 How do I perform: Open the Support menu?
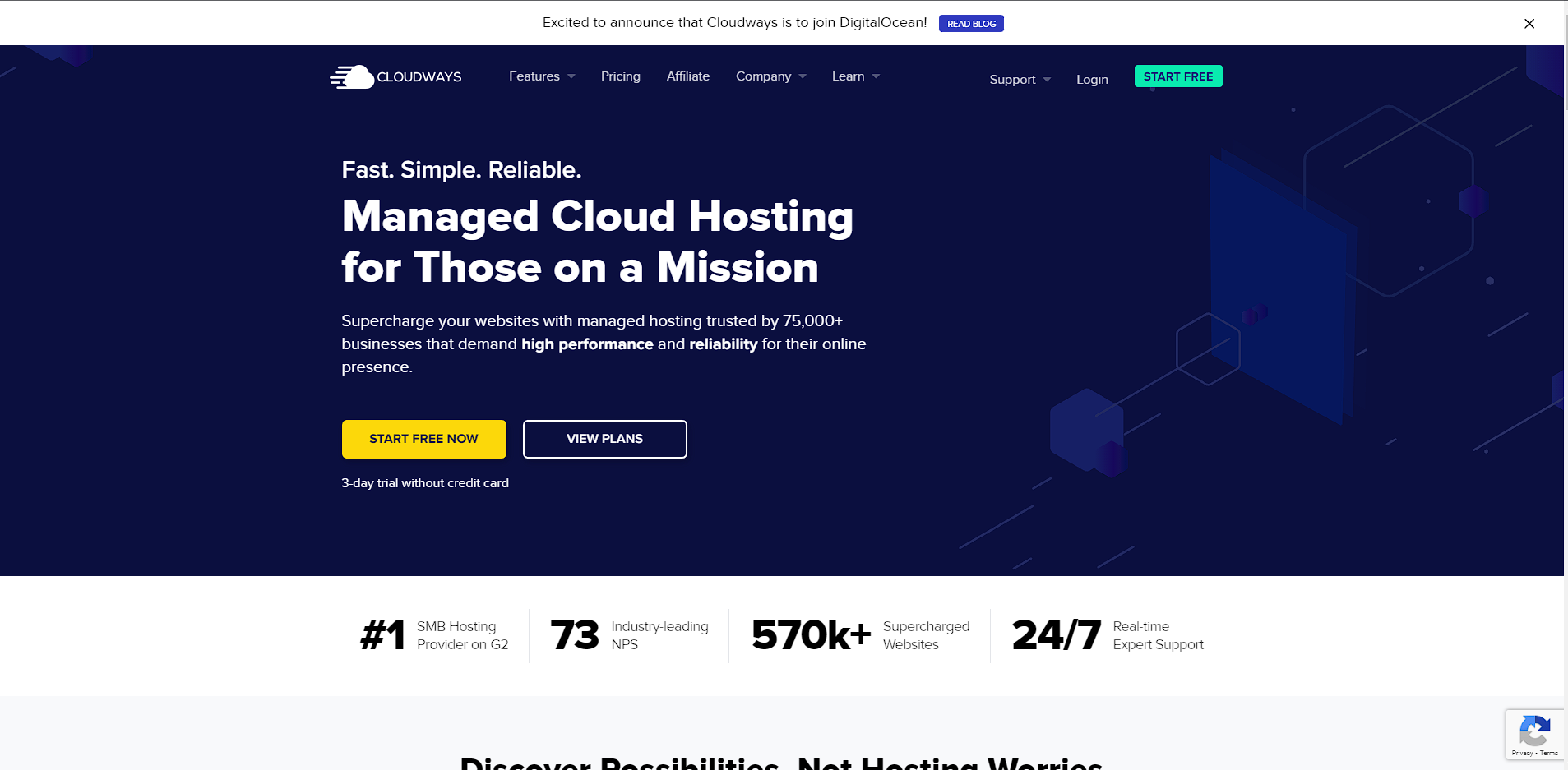(x=1012, y=80)
